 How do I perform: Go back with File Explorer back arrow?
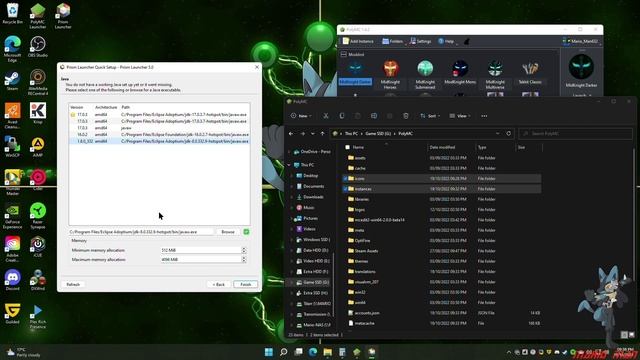291,133
